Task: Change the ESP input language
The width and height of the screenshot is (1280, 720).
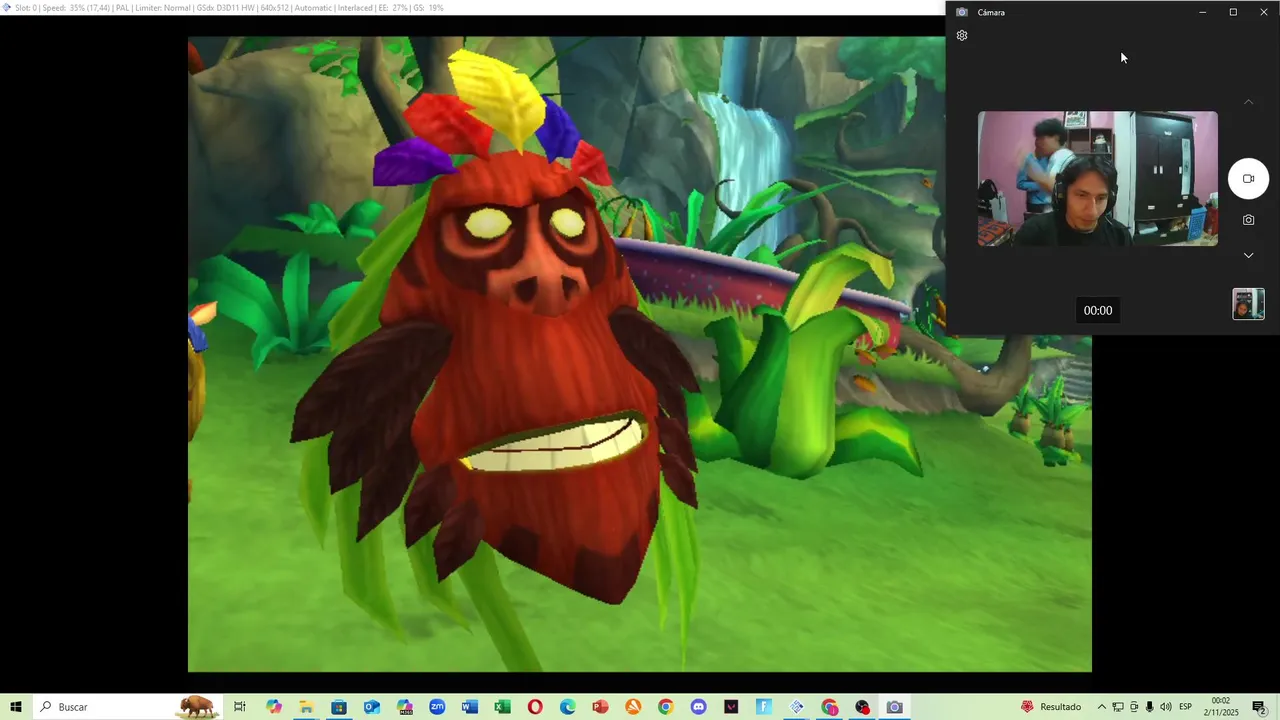Action: 1186,707
